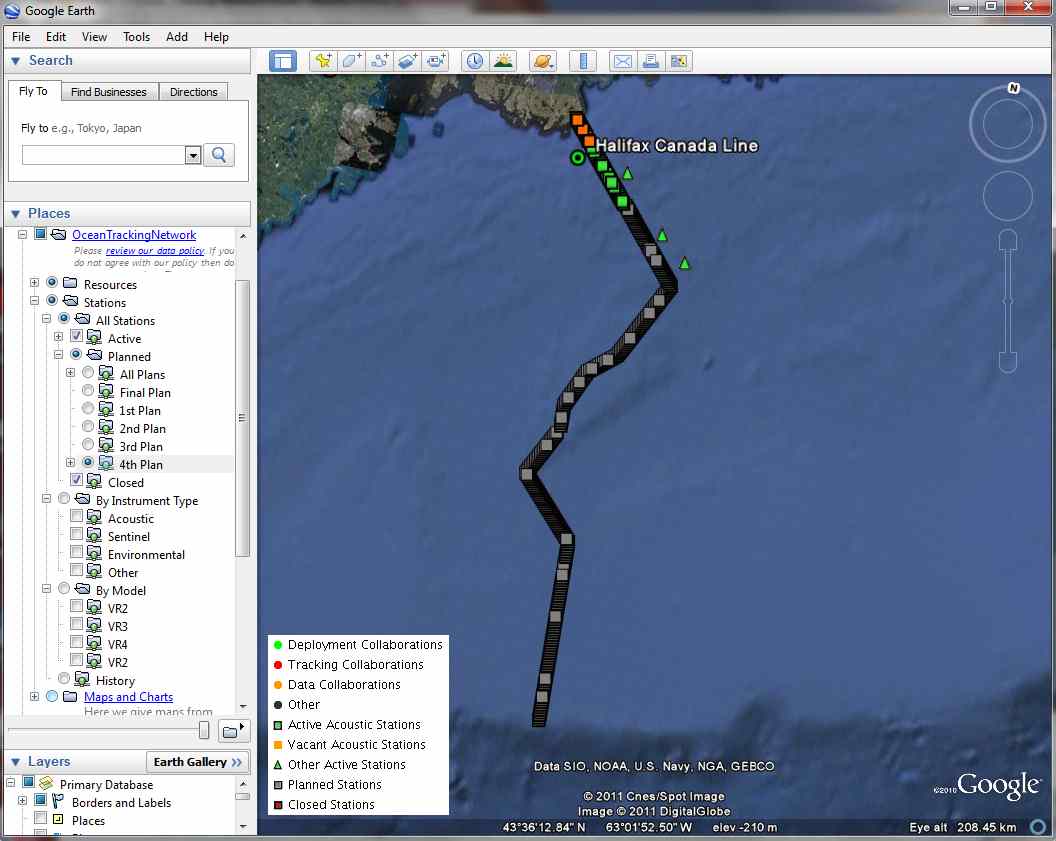The height and width of the screenshot is (841, 1056).
Task: Click inside the Fly to input field
Action: click(104, 156)
